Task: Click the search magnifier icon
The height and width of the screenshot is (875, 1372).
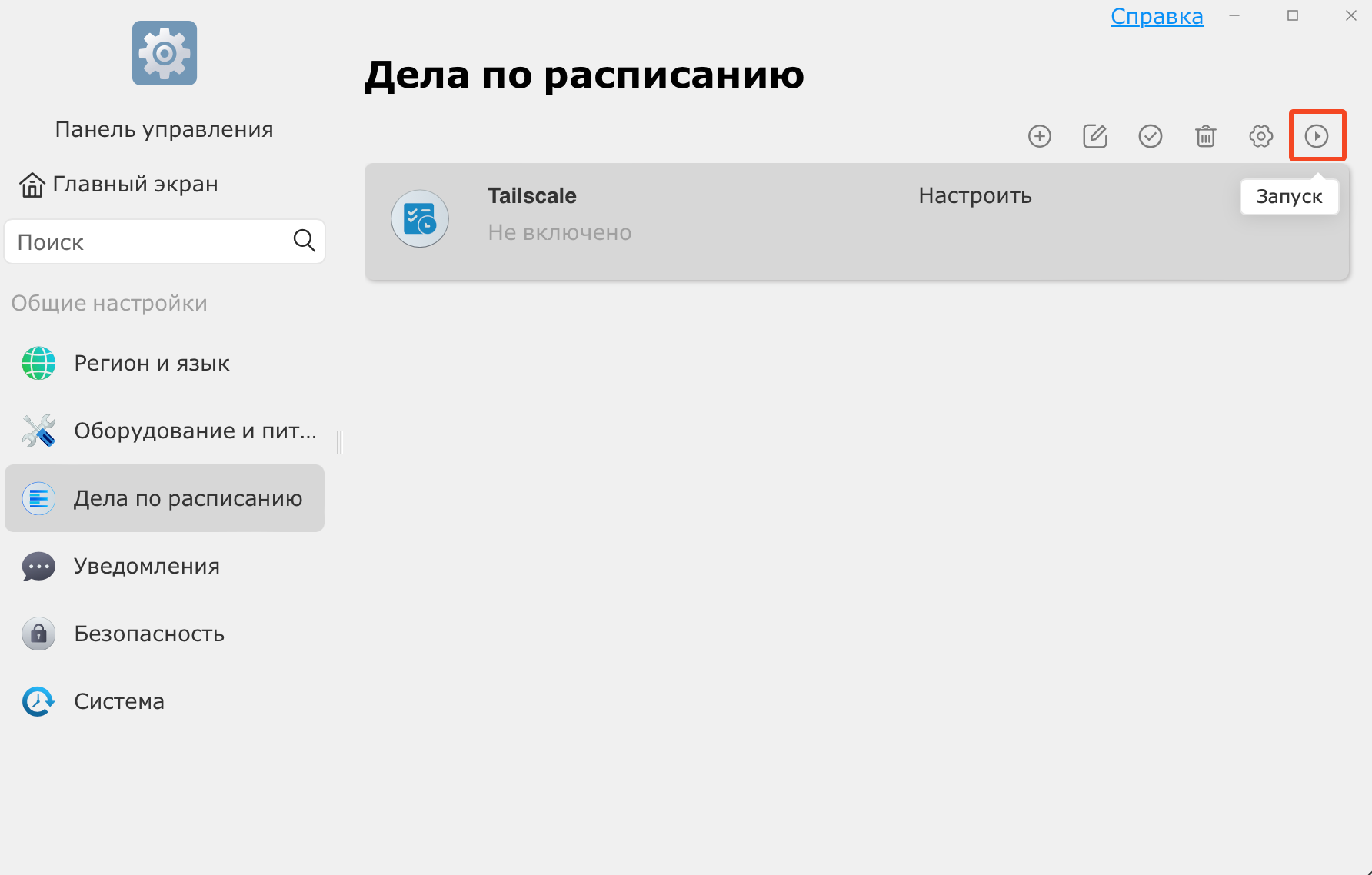Action: pyautogui.click(x=304, y=241)
